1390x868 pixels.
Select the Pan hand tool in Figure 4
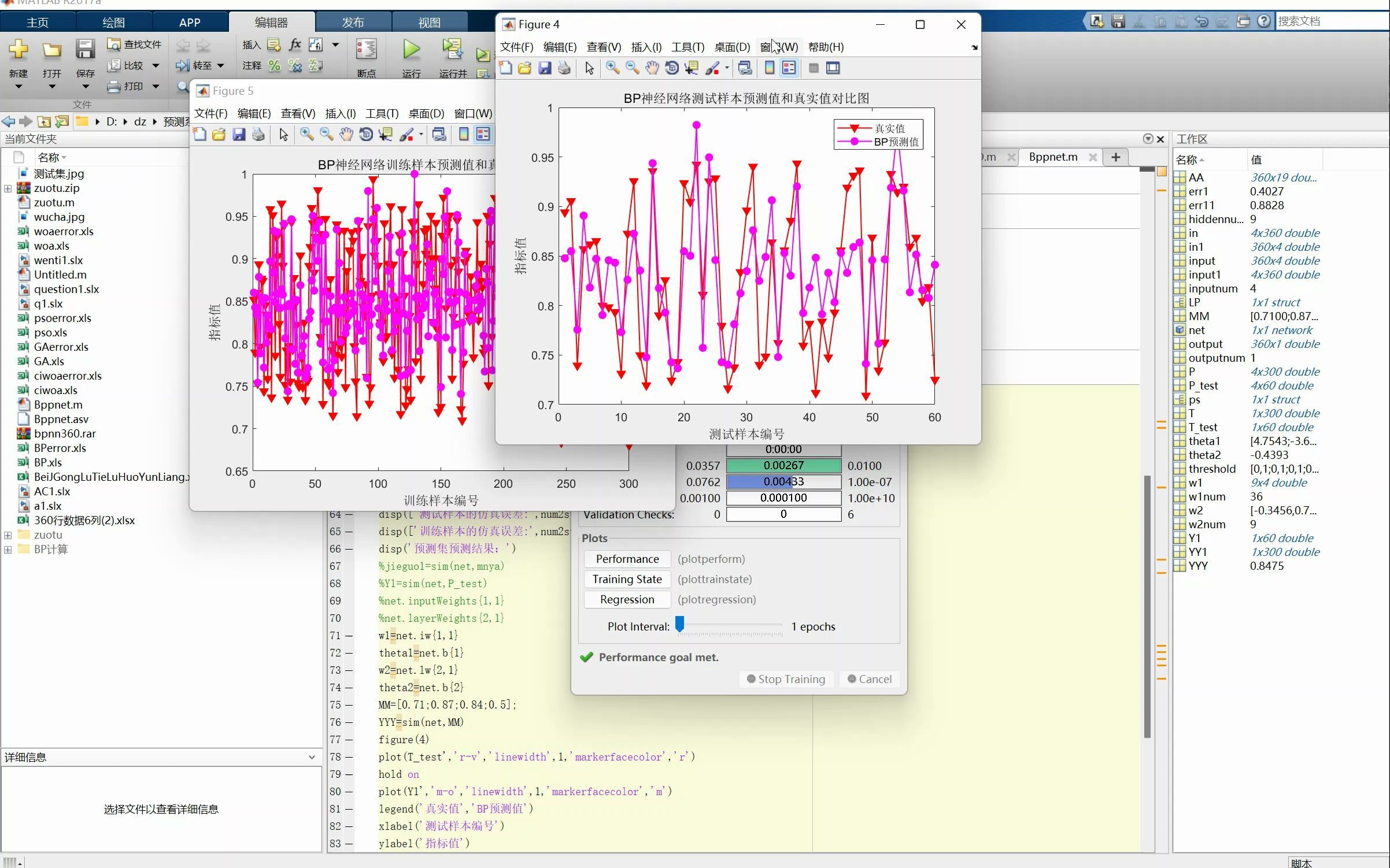(652, 68)
